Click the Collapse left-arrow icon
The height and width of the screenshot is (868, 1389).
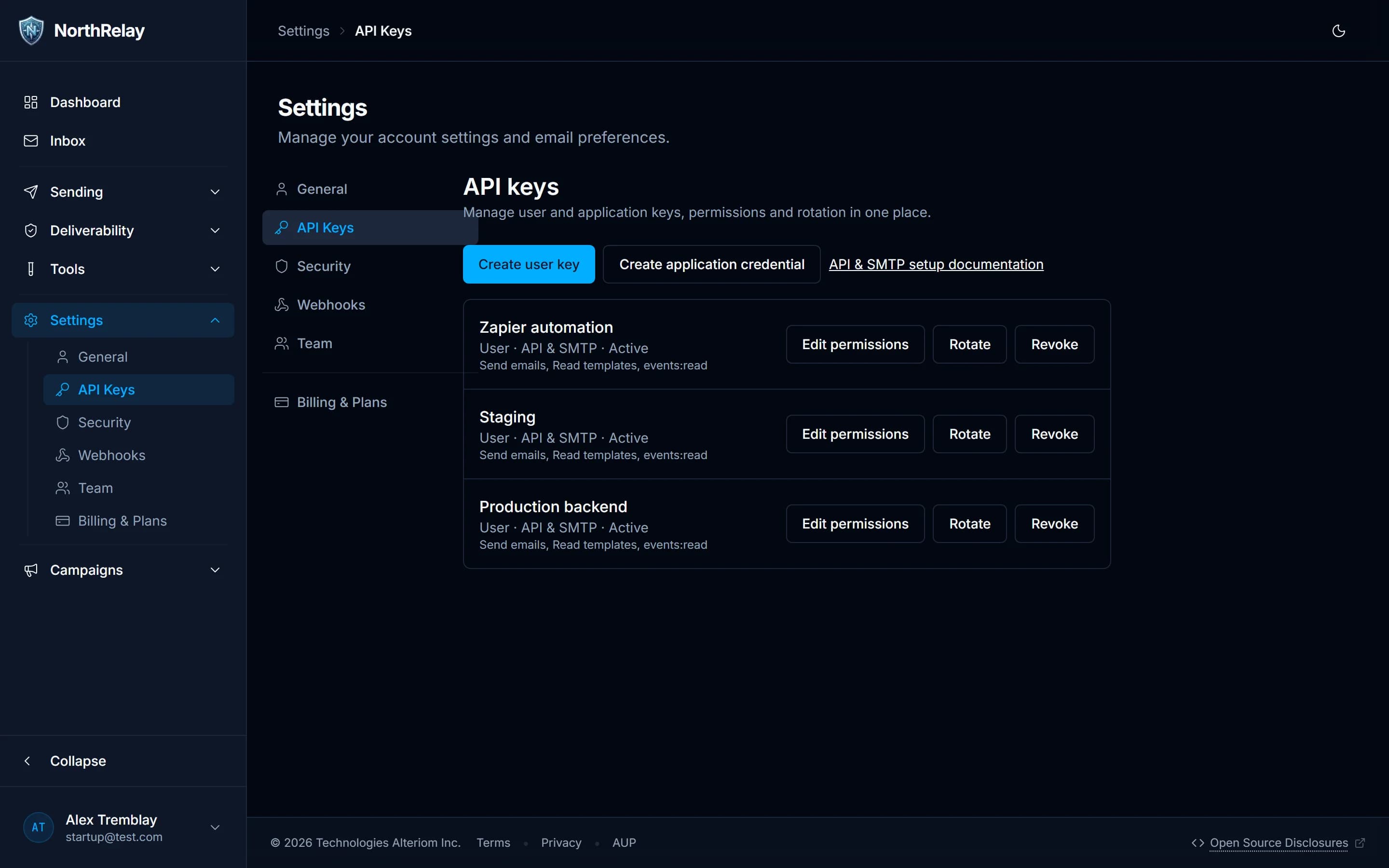27,760
